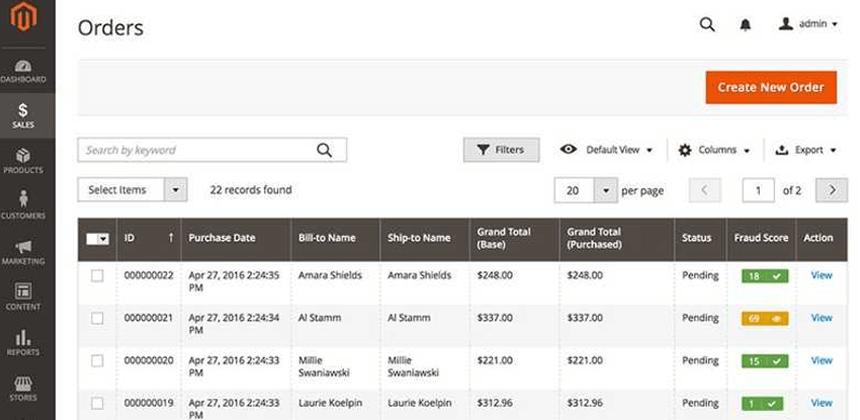Click the Magento logo icon
The height and width of the screenshot is (420, 860).
(23, 17)
